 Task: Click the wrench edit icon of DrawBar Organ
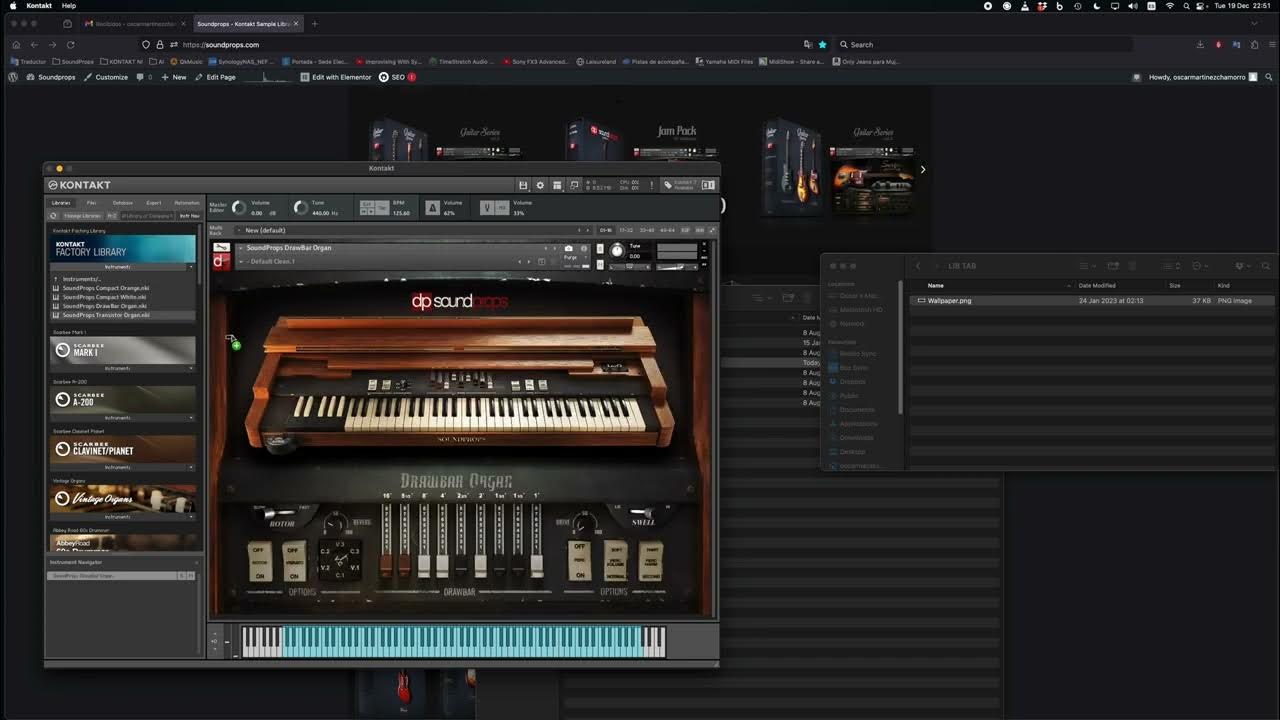click(x=221, y=248)
